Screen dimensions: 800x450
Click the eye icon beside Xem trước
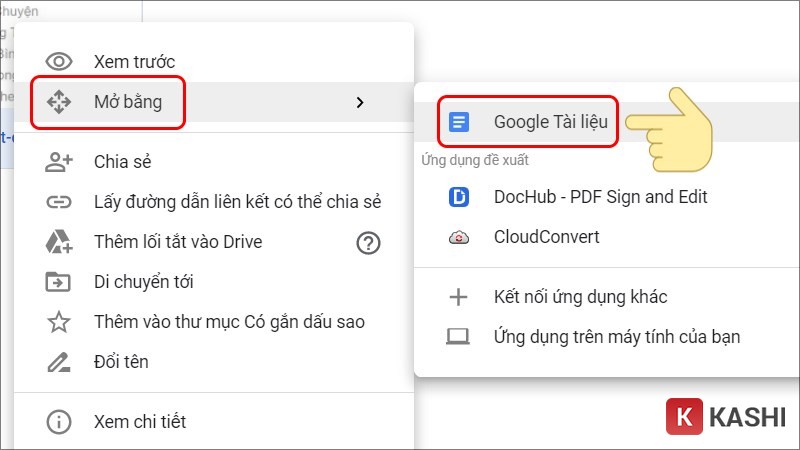(x=59, y=62)
